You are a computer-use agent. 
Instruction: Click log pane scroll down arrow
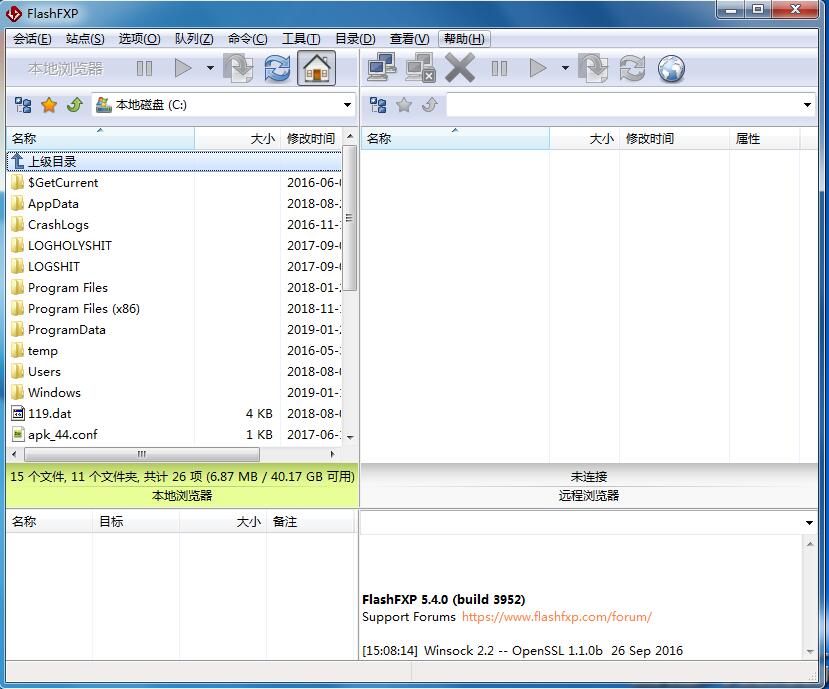(x=810, y=652)
